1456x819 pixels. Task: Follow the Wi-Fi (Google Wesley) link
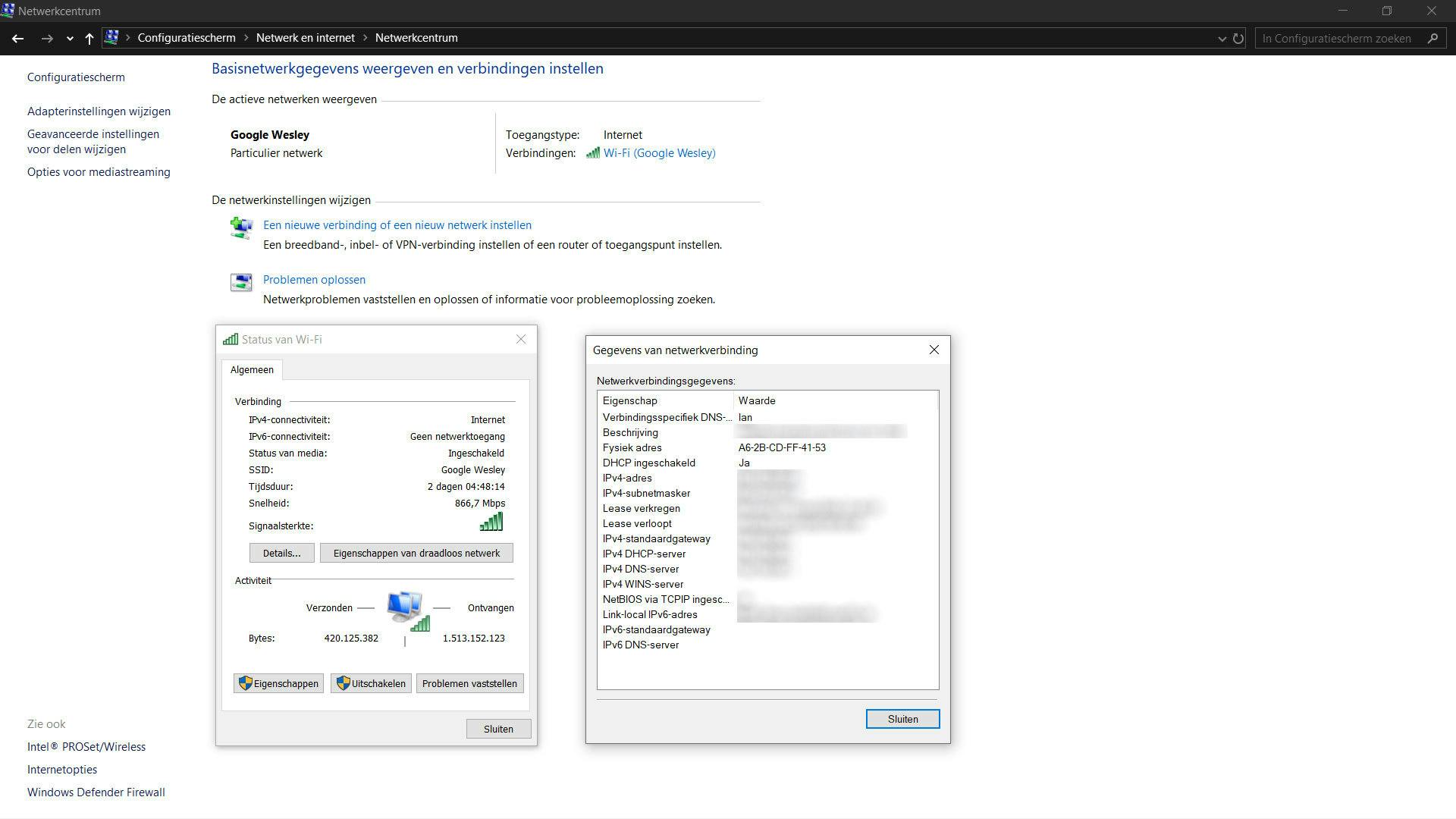tap(659, 152)
